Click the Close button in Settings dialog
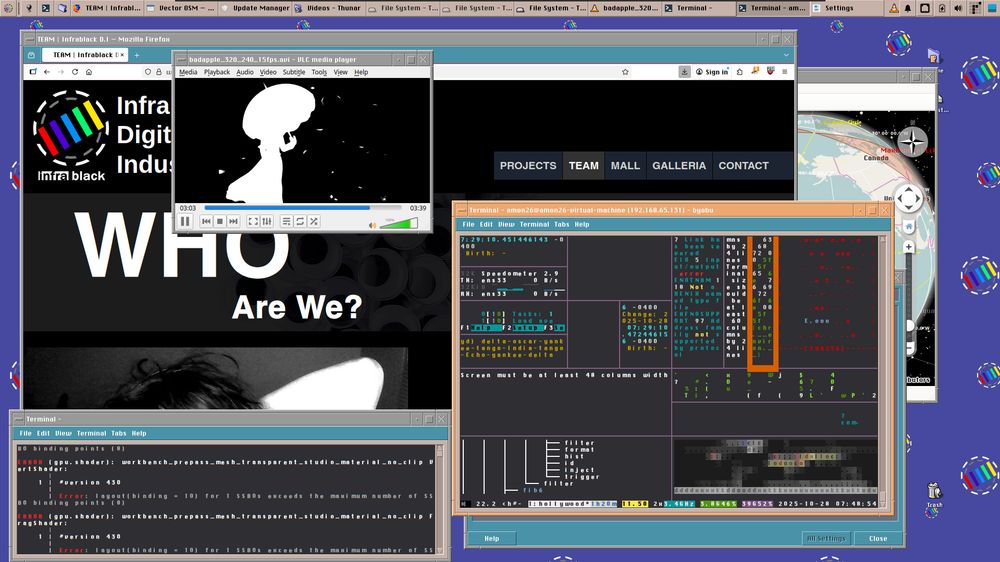Viewport: 1000px width, 562px height. pos(878,538)
